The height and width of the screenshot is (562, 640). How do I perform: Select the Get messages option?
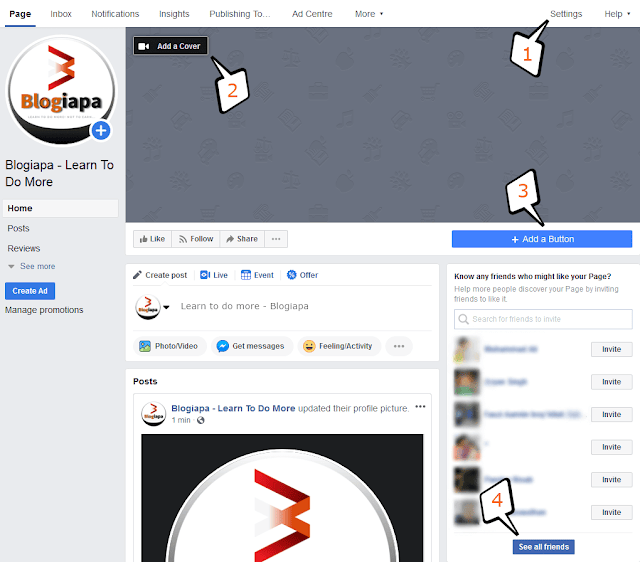click(251, 346)
